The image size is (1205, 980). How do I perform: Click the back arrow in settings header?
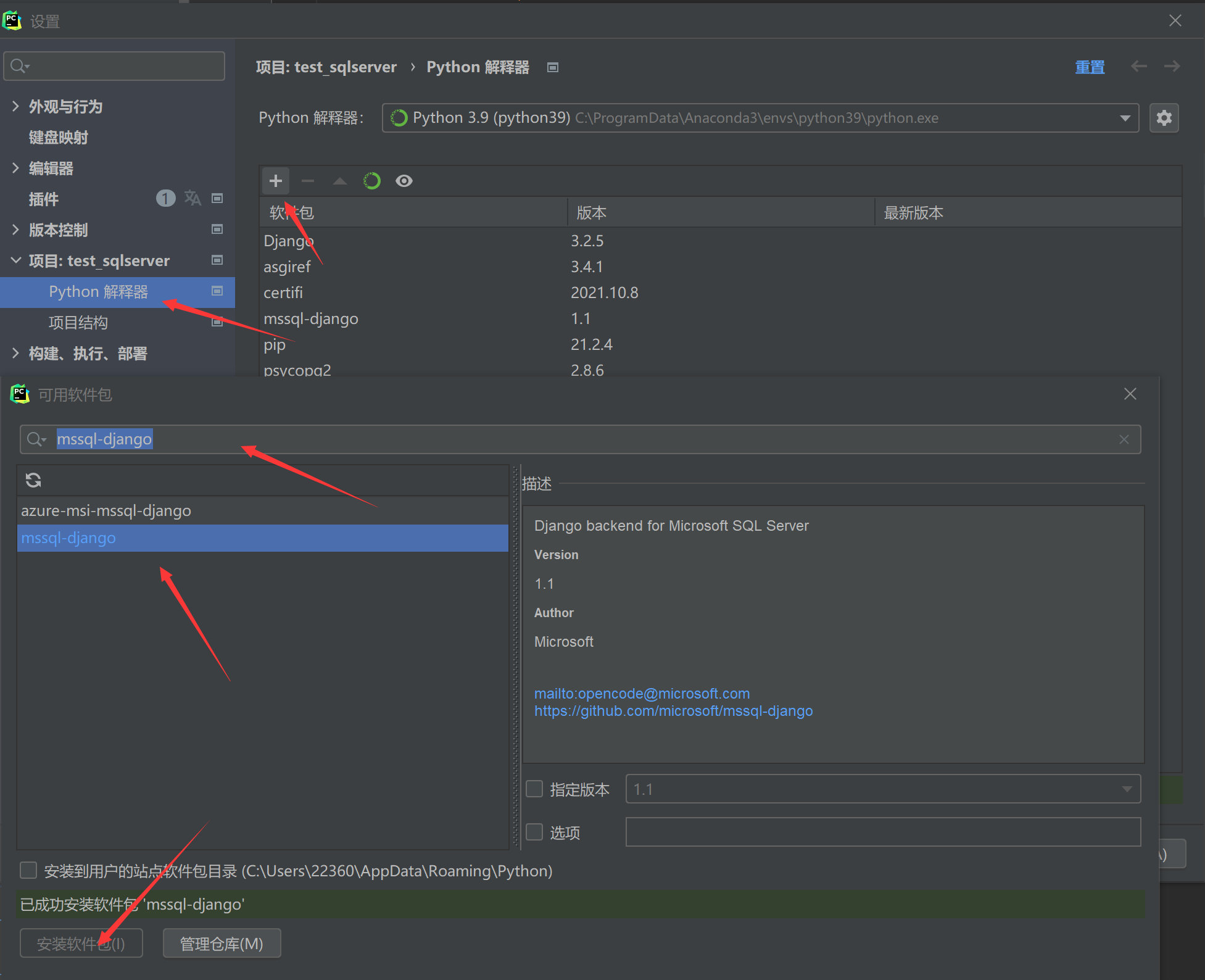(1139, 66)
